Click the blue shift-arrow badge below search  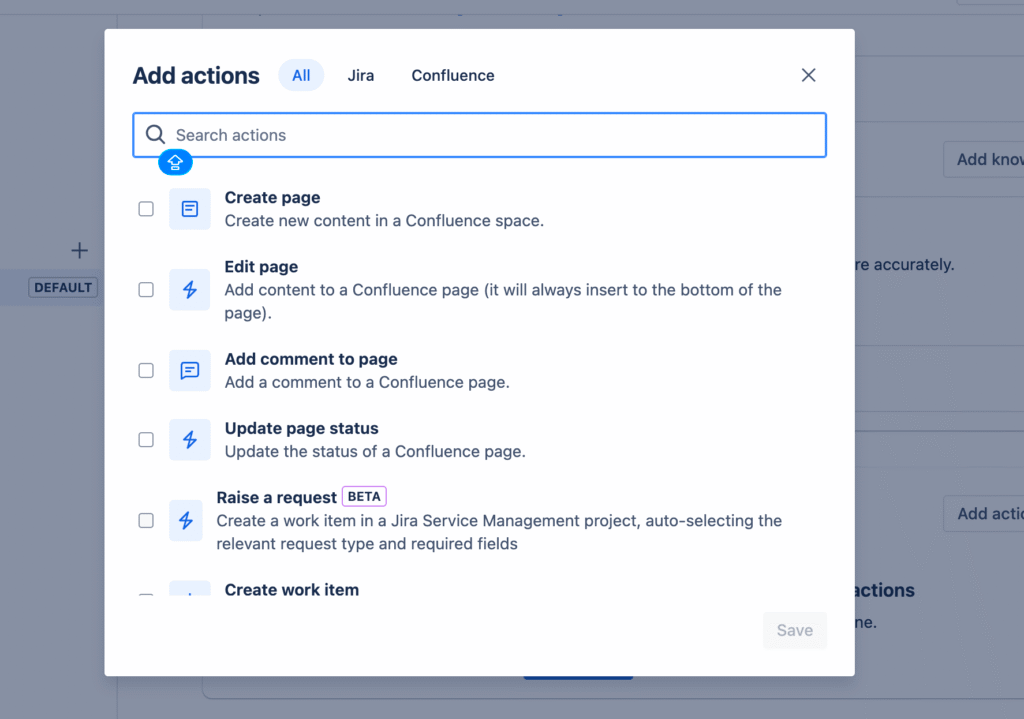click(176, 162)
